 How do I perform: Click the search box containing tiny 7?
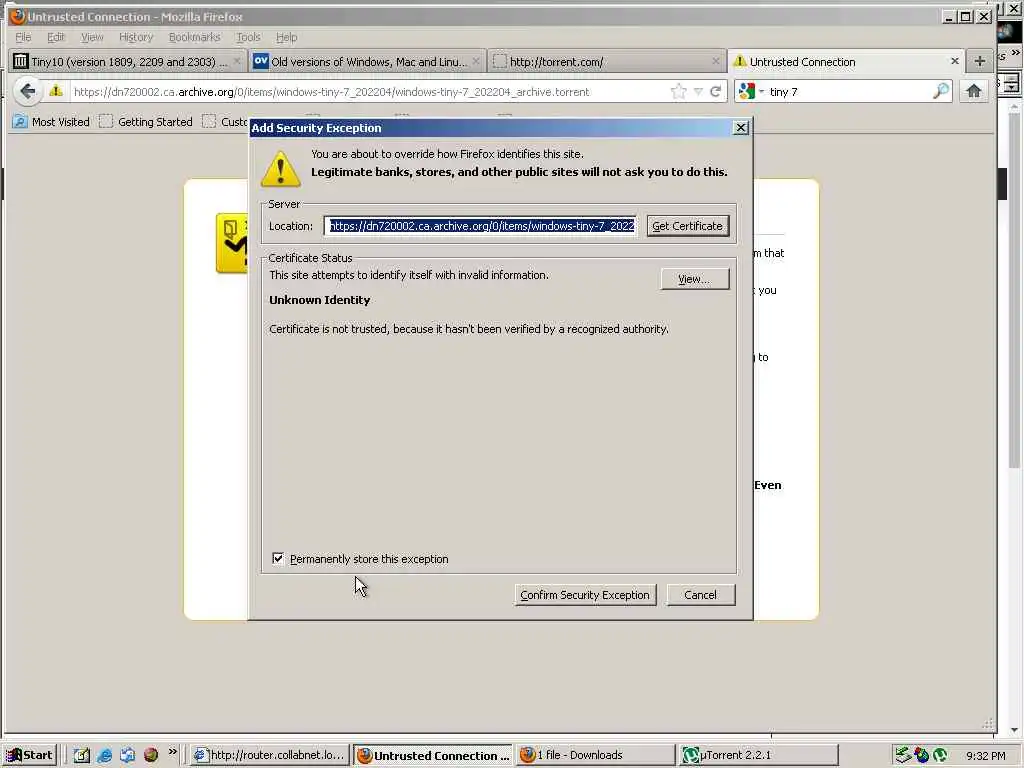point(848,92)
